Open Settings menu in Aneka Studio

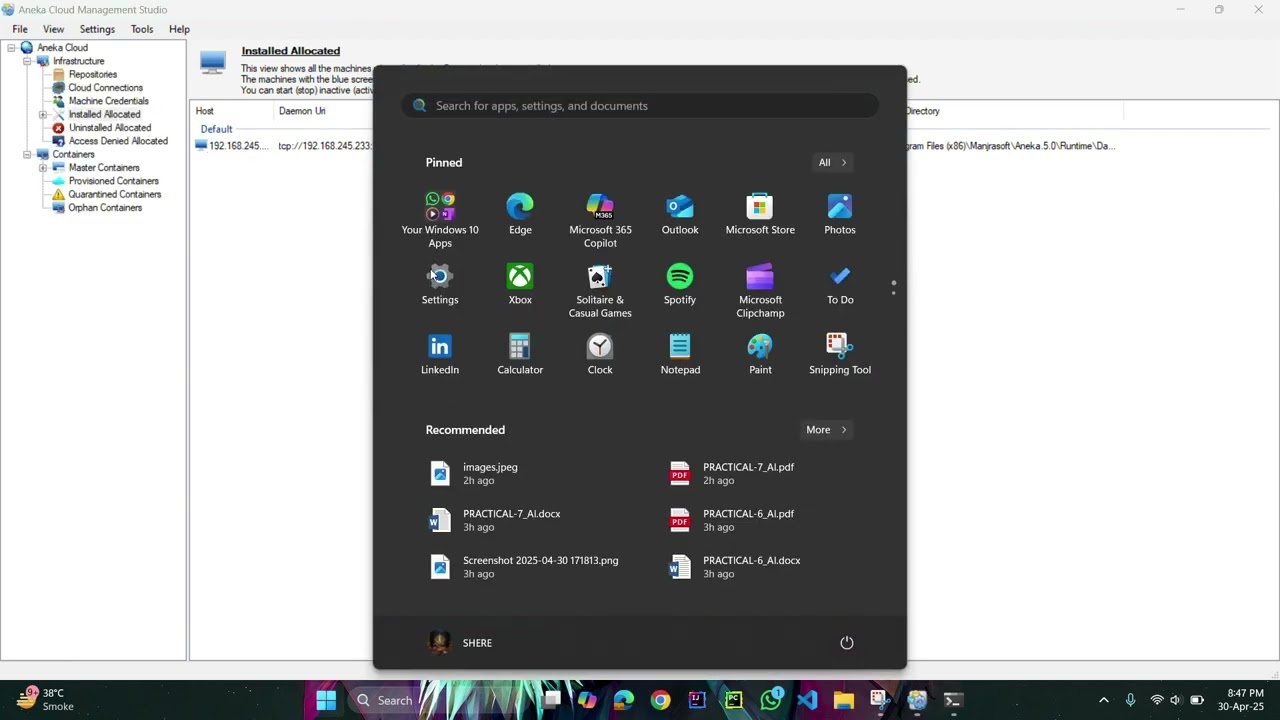(97, 29)
